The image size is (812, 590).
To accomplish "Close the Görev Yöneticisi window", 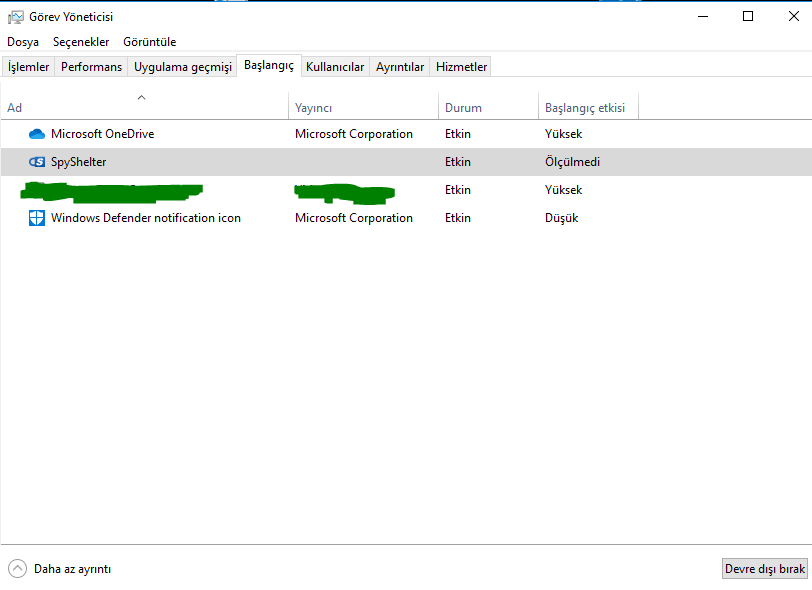I will tap(793, 17).
